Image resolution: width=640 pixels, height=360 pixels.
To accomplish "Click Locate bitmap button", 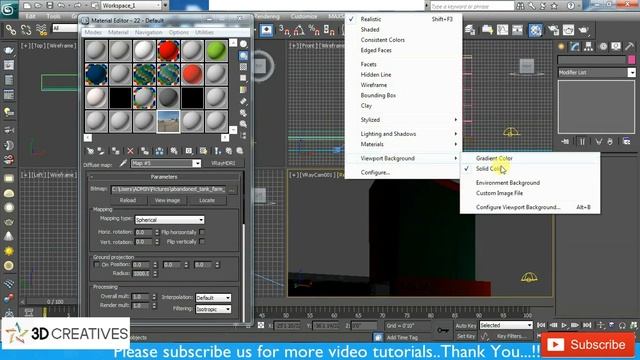I will pyautogui.click(x=207, y=200).
